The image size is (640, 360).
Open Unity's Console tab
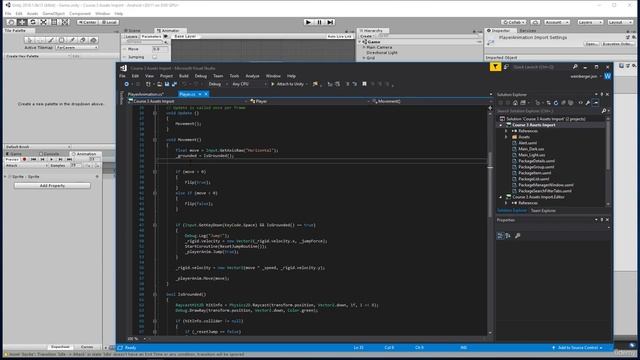click(49, 154)
